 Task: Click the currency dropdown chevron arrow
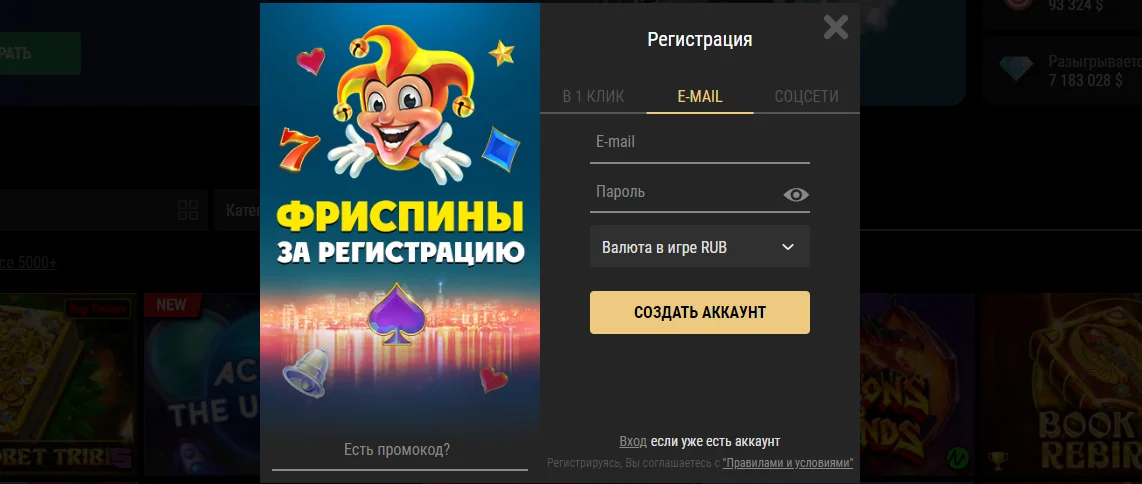787,247
